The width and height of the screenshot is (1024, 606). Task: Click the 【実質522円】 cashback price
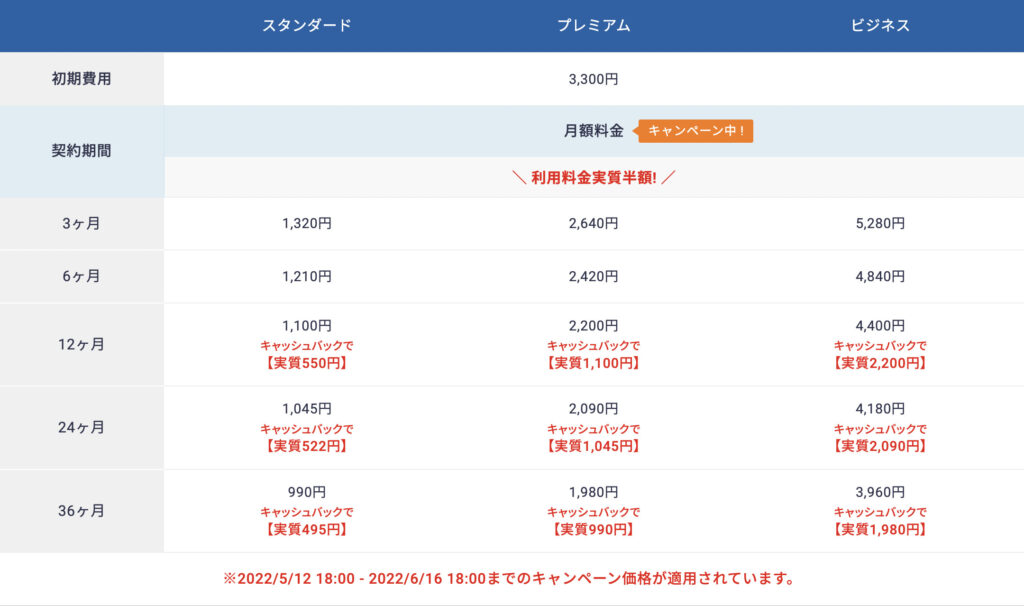click(x=307, y=446)
